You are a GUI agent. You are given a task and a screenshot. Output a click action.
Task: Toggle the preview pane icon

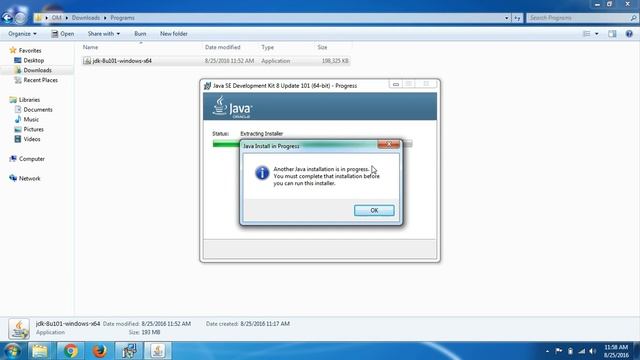(612, 34)
